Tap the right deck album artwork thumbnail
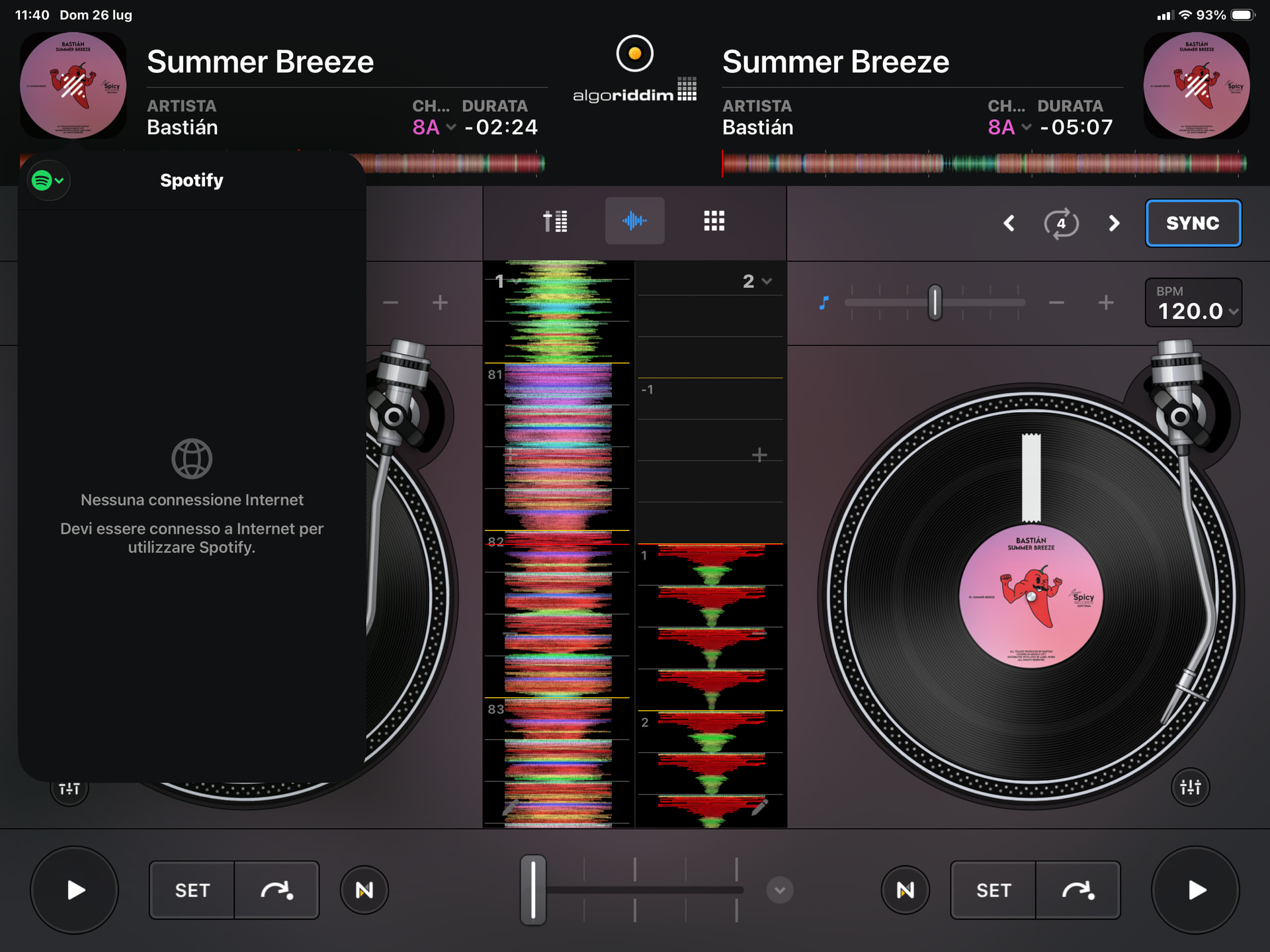1270x952 pixels. pyautogui.click(x=1196, y=86)
